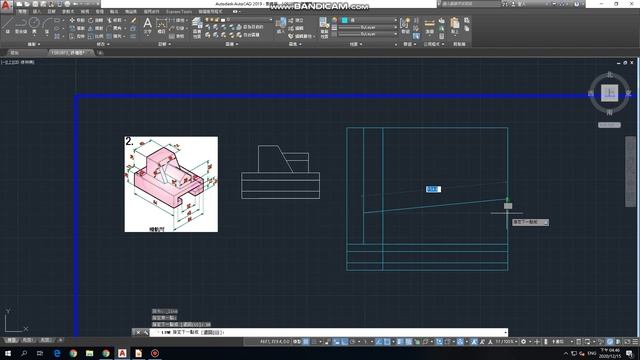The image size is (640, 360).
Task: Expand the Draw (繪製) panel
Action: [34, 44]
